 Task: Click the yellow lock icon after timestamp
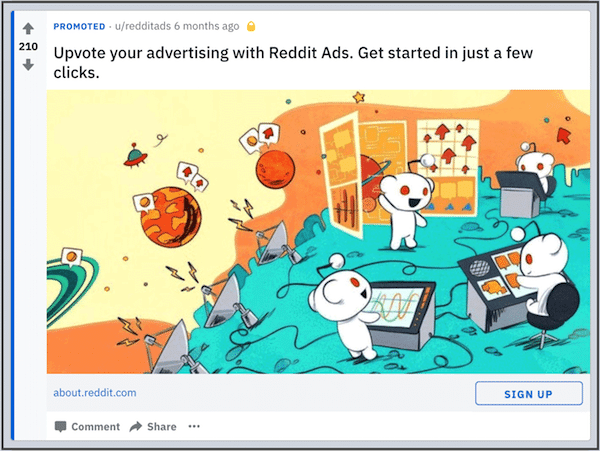(251, 26)
